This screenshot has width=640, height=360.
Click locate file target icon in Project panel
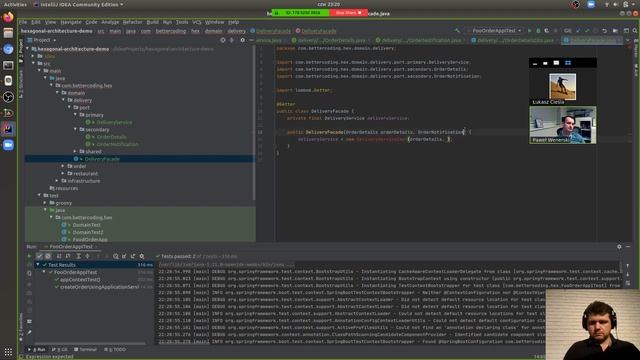tap(223, 40)
